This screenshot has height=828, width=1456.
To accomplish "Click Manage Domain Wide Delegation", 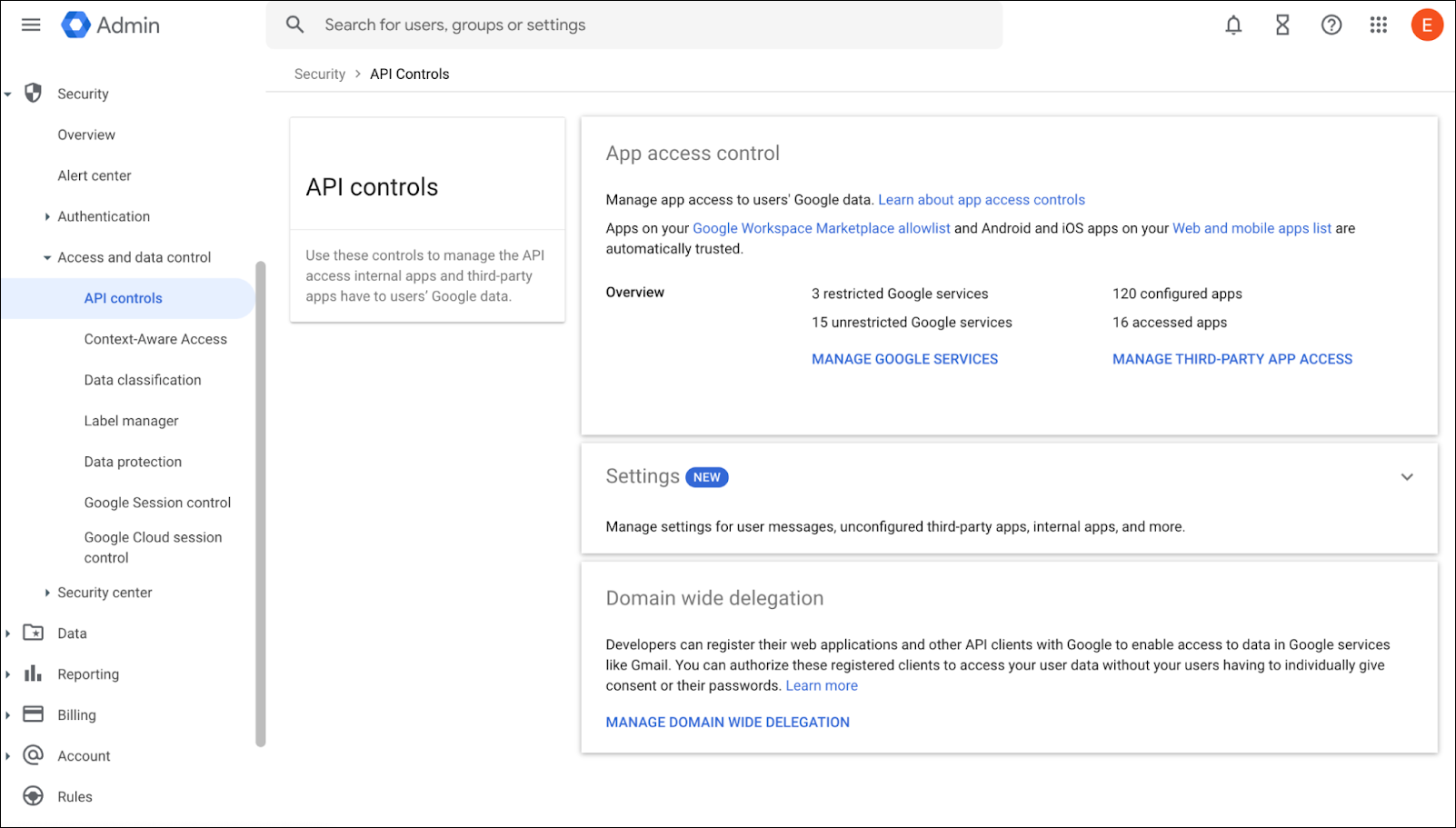I will click(727, 722).
